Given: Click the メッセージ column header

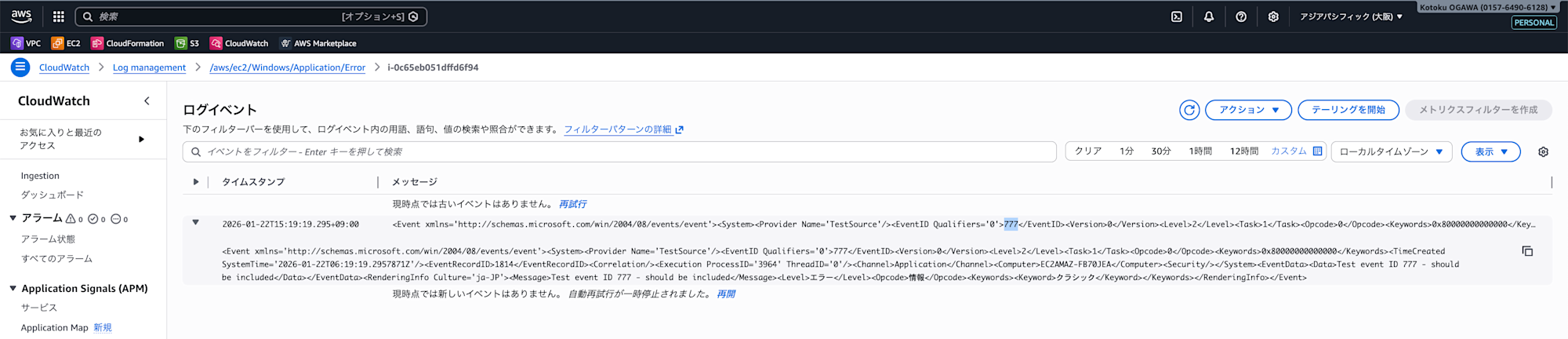Looking at the screenshot, I should point(415,182).
